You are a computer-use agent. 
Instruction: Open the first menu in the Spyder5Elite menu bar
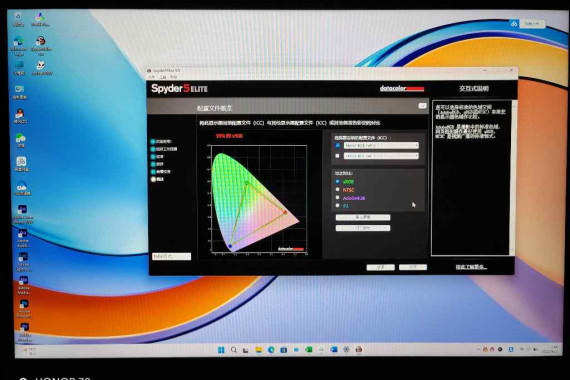pos(151,77)
